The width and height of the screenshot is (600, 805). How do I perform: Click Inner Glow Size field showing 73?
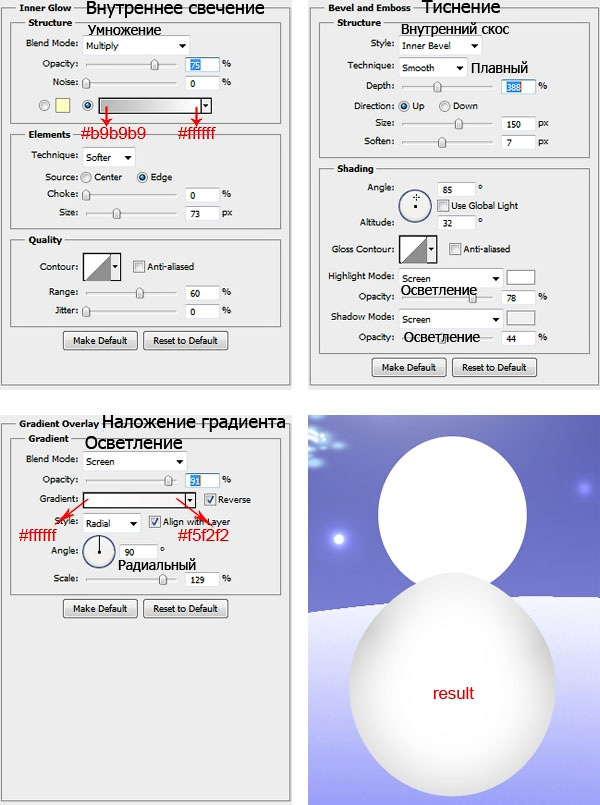202,214
